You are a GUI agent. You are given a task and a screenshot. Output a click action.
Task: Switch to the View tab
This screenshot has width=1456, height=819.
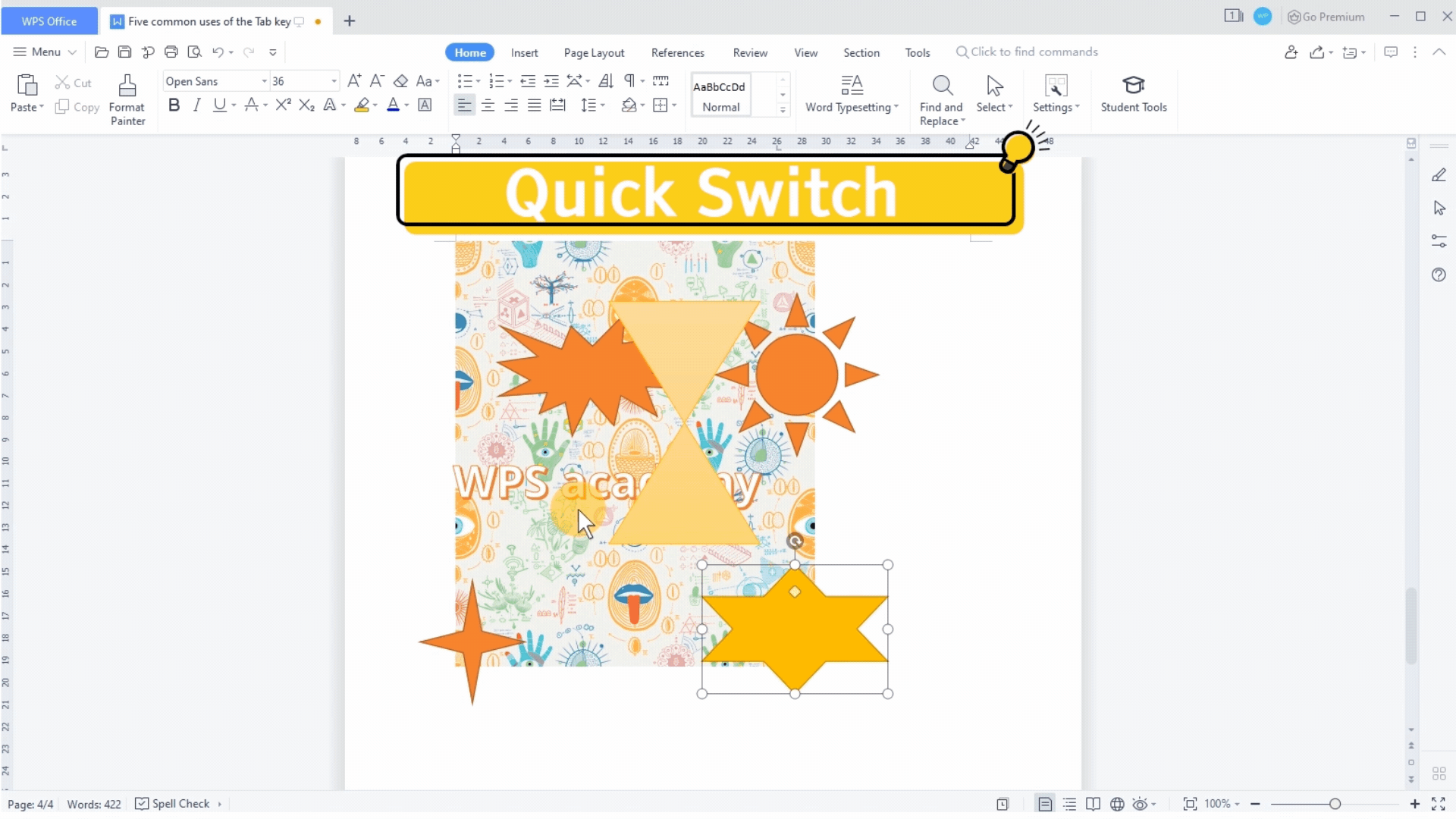coord(806,52)
